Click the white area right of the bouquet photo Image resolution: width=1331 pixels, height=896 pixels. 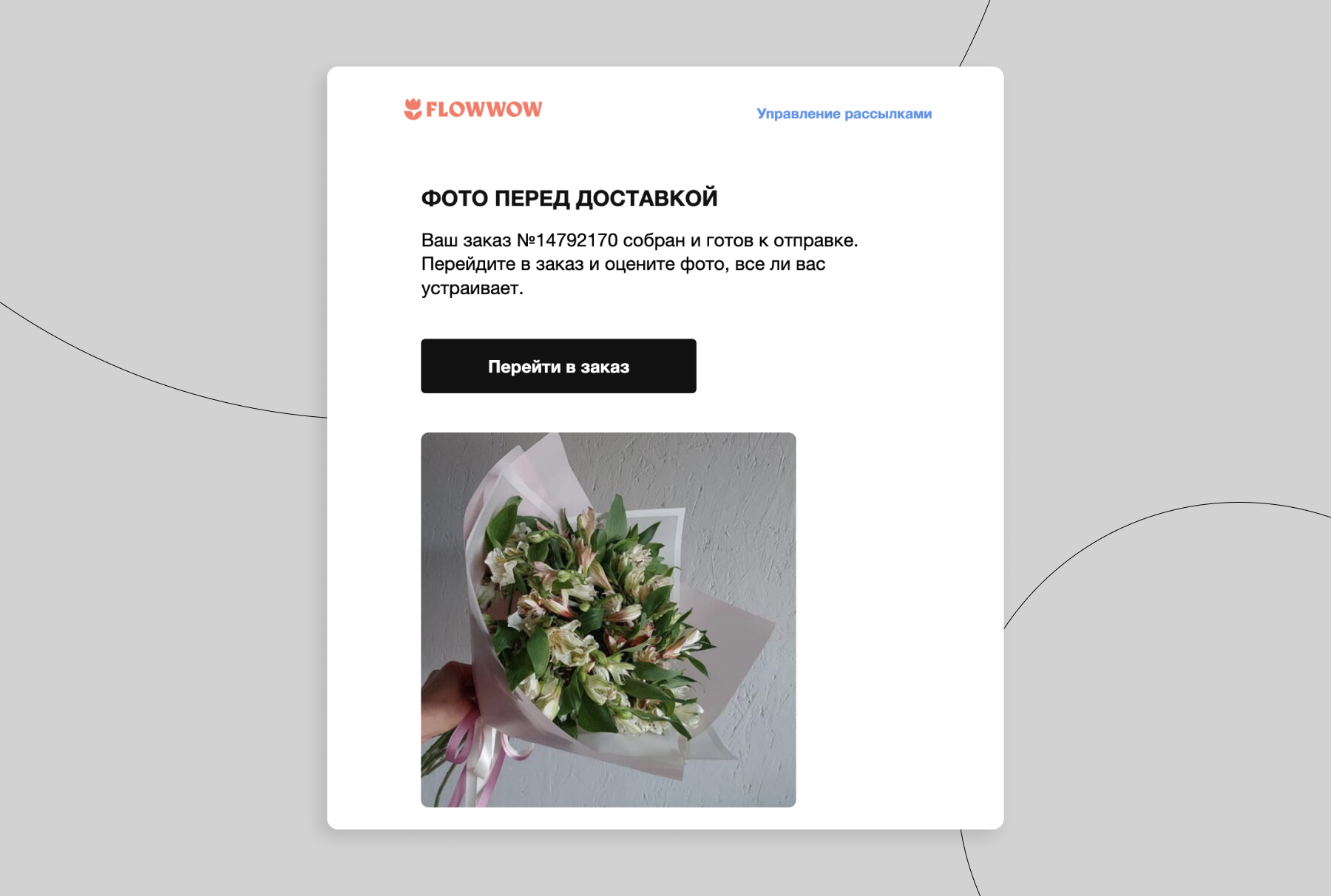898,620
